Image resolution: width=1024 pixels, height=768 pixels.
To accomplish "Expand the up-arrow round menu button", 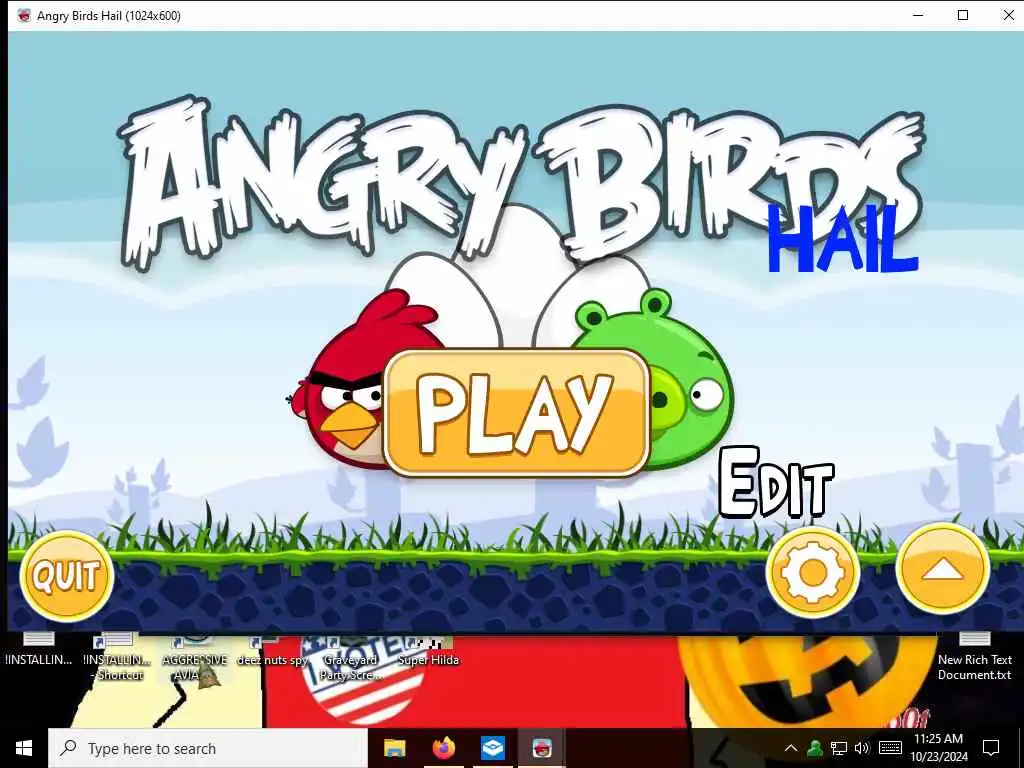I will [942, 570].
